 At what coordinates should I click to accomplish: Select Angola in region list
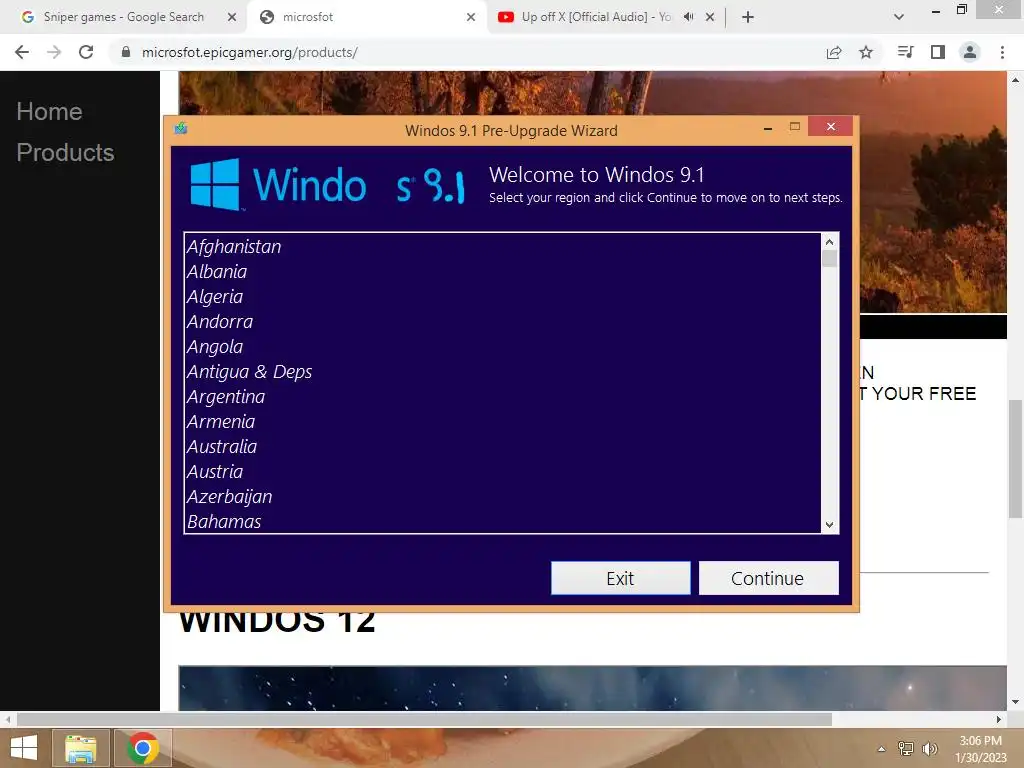pos(502,347)
